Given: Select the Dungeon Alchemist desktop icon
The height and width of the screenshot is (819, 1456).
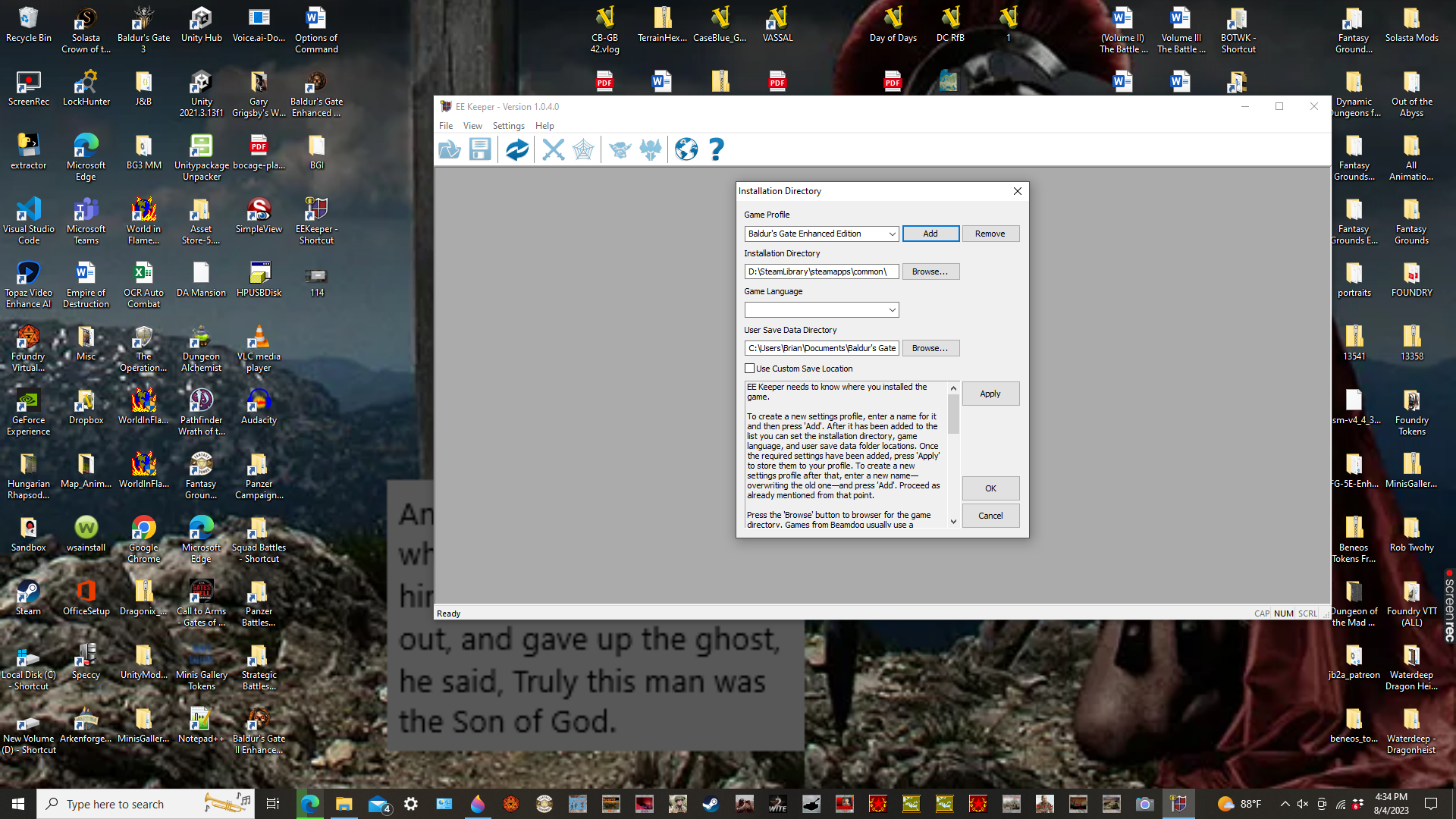Looking at the screenshot, I should click(201, 348).
